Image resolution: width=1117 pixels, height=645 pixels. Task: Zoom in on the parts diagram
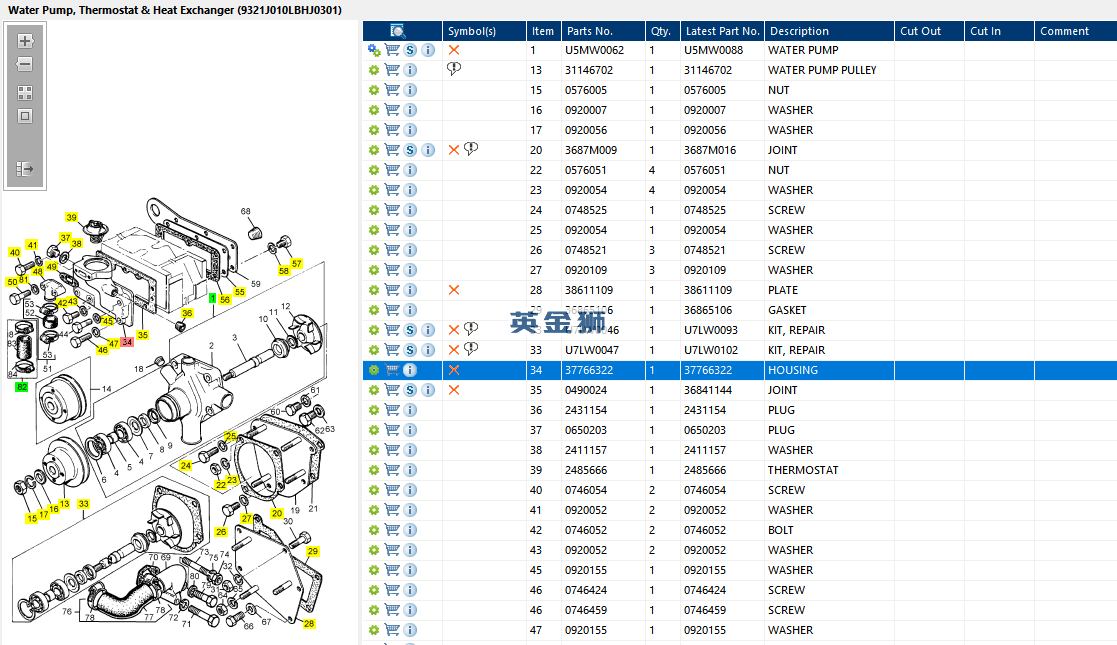[x=25, y=41]
